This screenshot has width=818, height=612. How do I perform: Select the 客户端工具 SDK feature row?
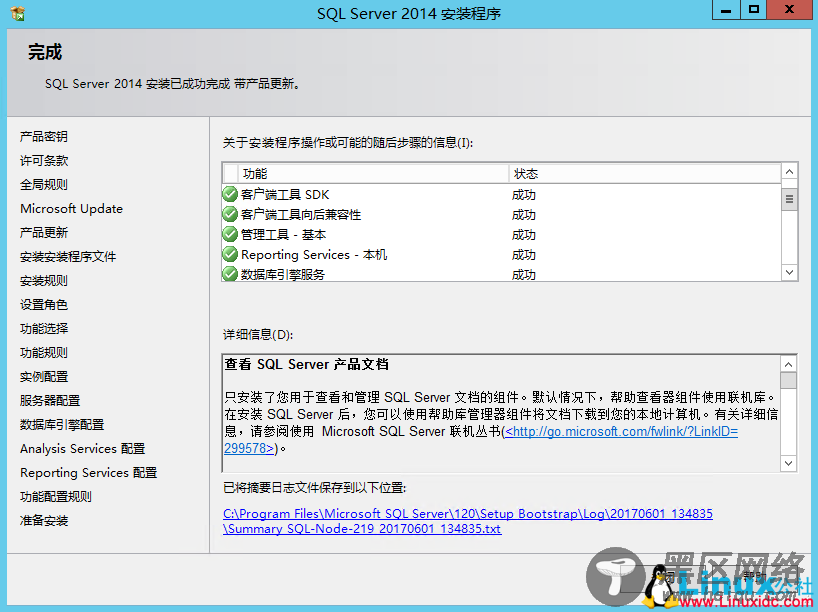[502, 195]
